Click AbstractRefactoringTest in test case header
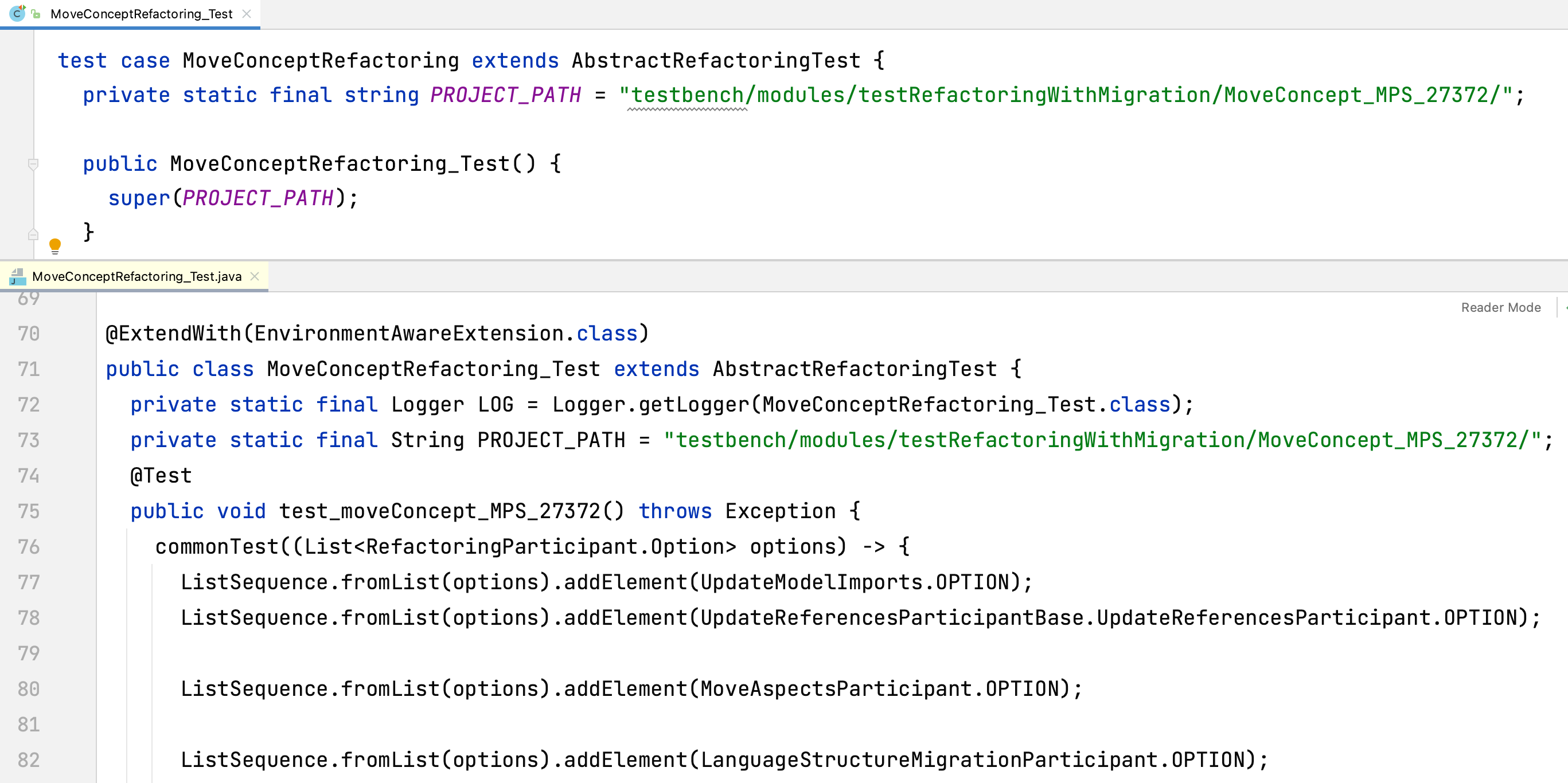The width and height of the screenshot is (1568, 783). (x=715, y=60)
